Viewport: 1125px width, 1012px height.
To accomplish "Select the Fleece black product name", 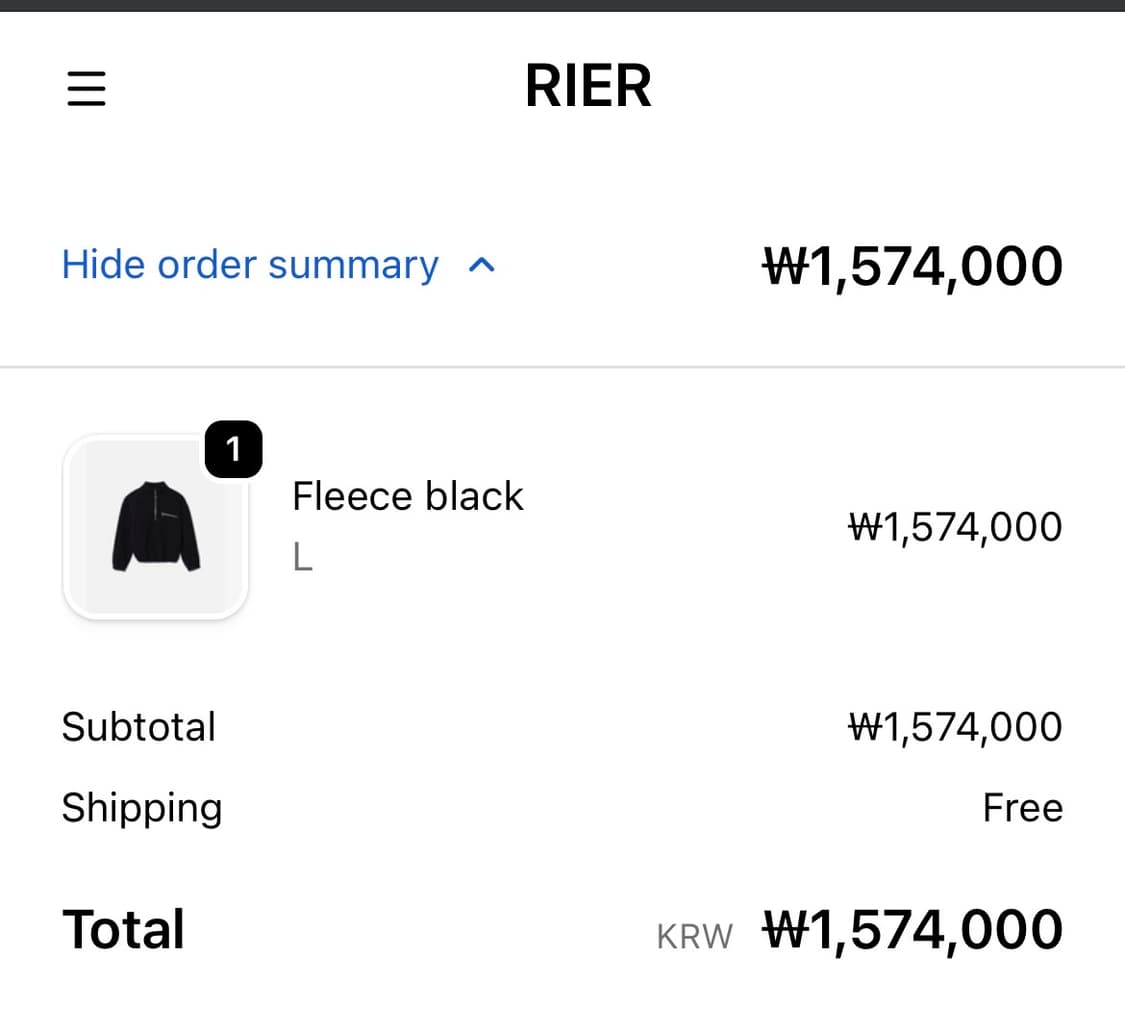I will click(408, 495).
